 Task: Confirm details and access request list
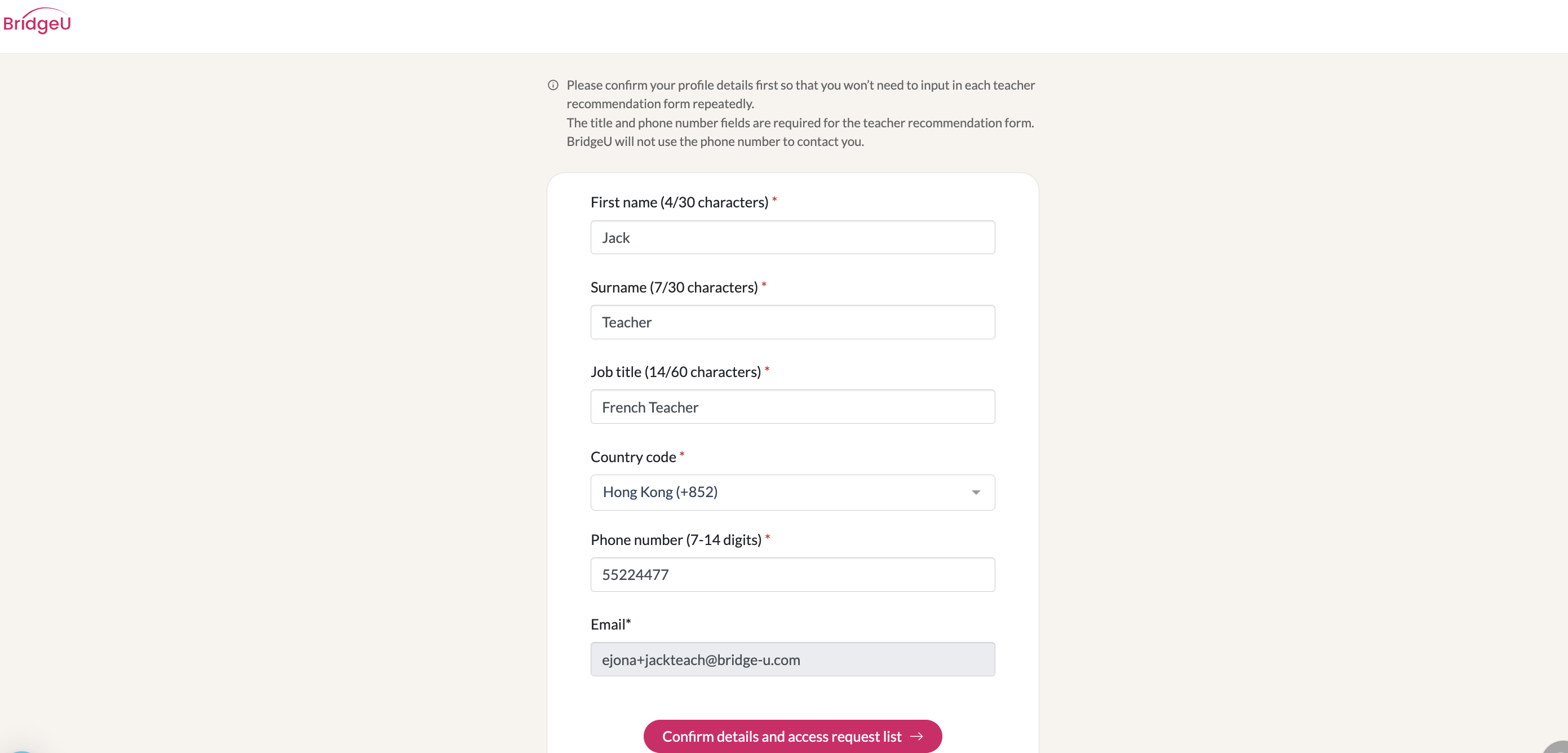point(792,737)
